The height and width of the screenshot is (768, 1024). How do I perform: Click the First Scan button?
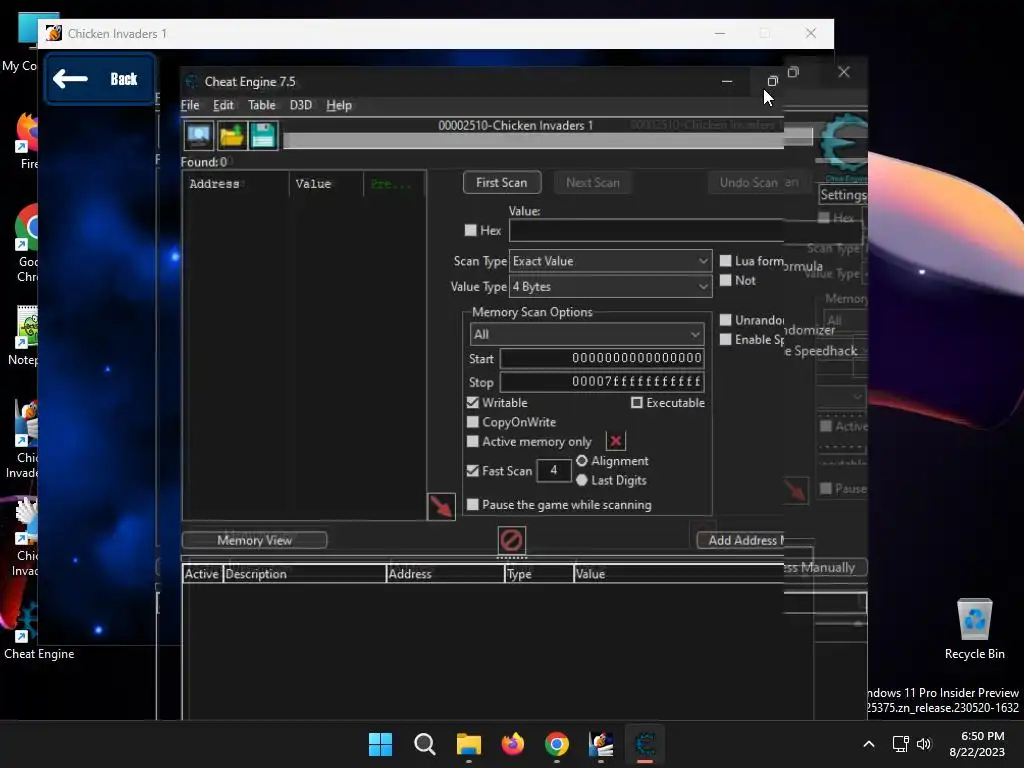coord(502,182)
